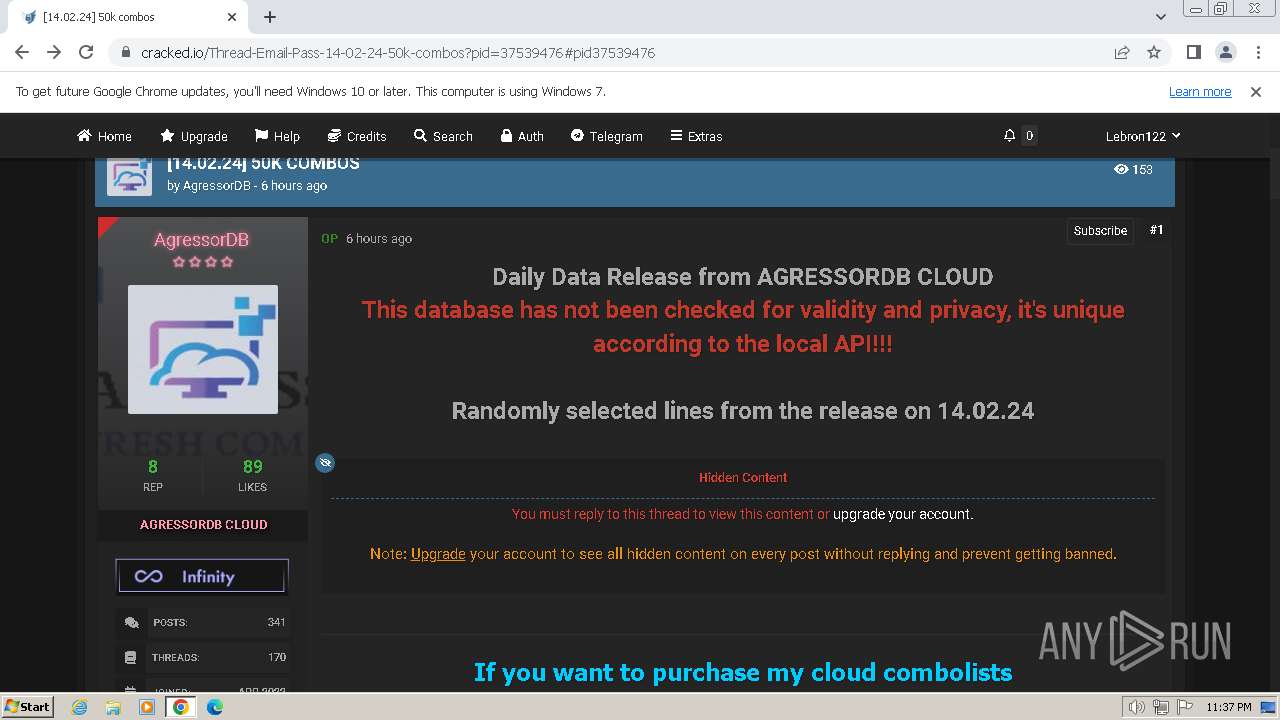The image size is (1280, 720).
Task: Click AgressorDB's avatar image
Action: pyautogui.click(x=203, y=349)
